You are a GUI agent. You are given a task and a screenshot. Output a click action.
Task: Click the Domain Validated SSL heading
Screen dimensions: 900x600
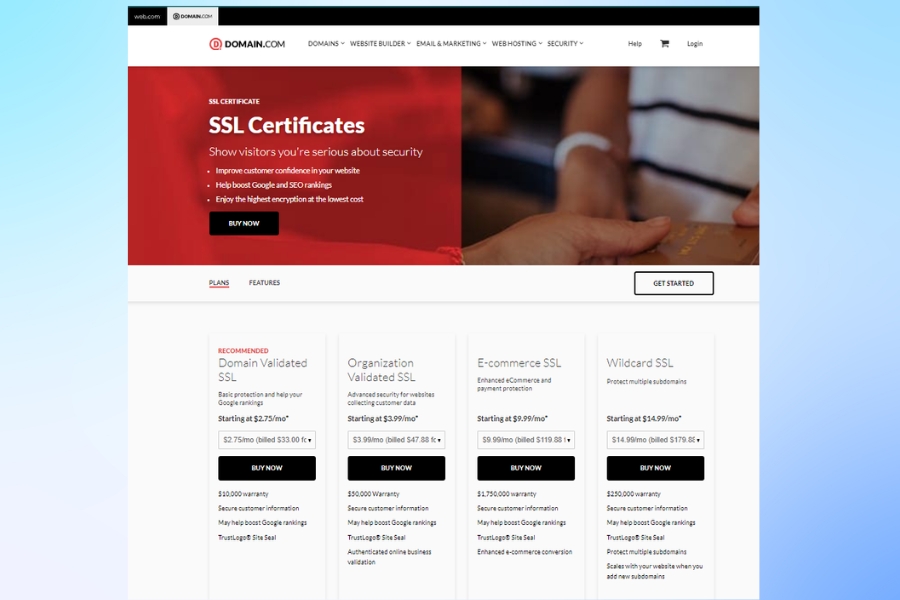coord(263,370)
